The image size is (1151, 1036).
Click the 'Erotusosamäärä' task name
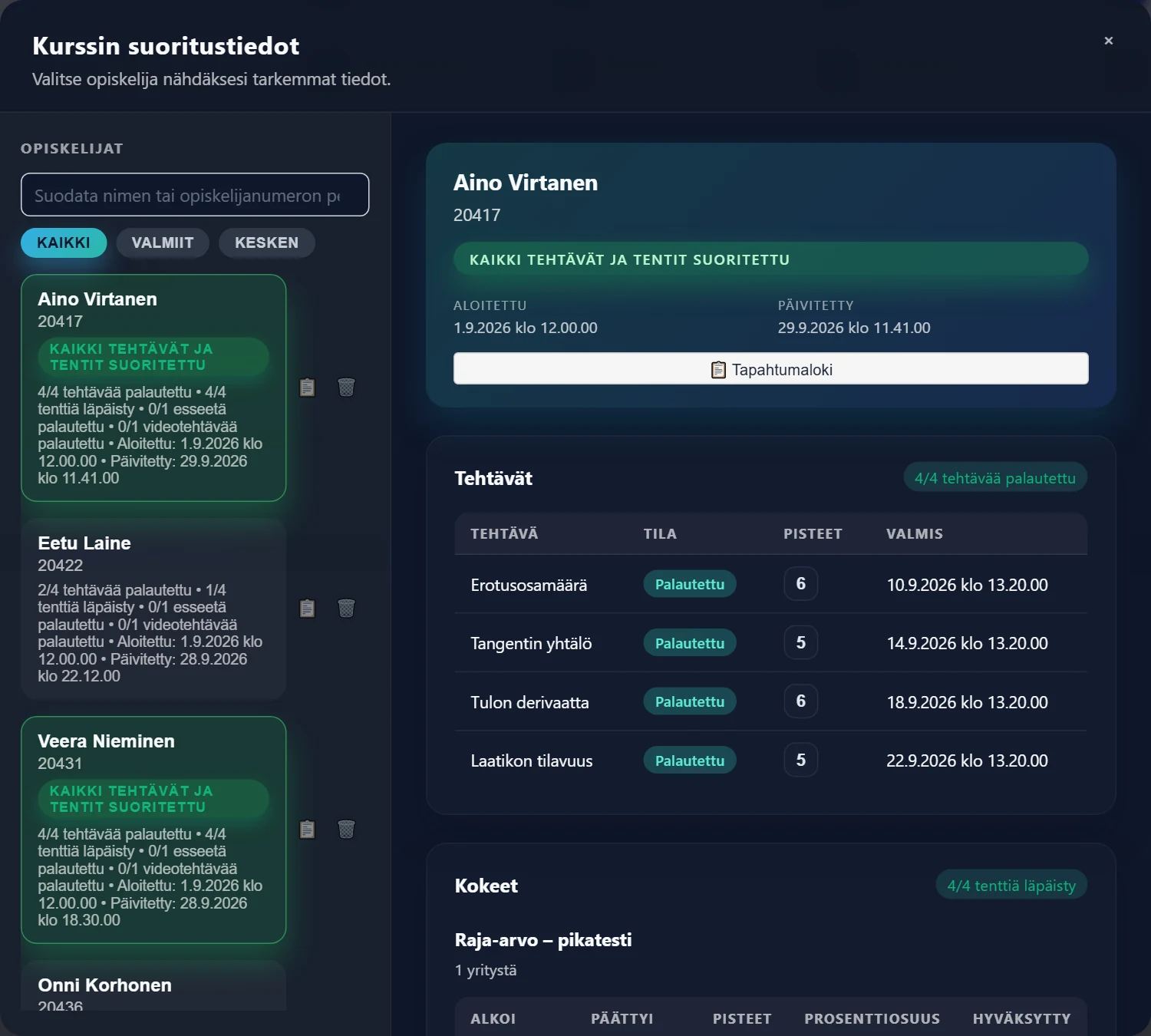click(x=529, y=585)
